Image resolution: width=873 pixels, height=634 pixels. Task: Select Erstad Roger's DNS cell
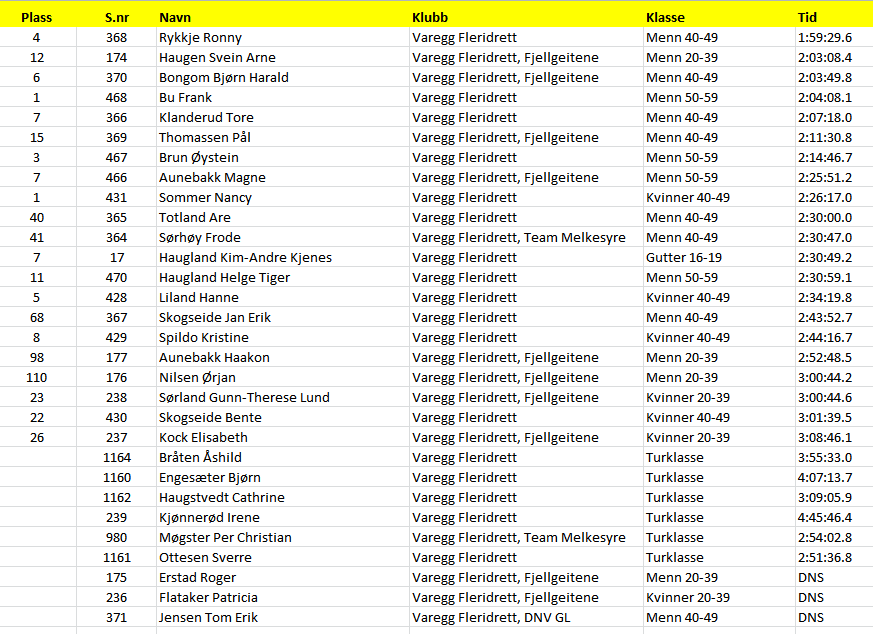click(811, 577)
